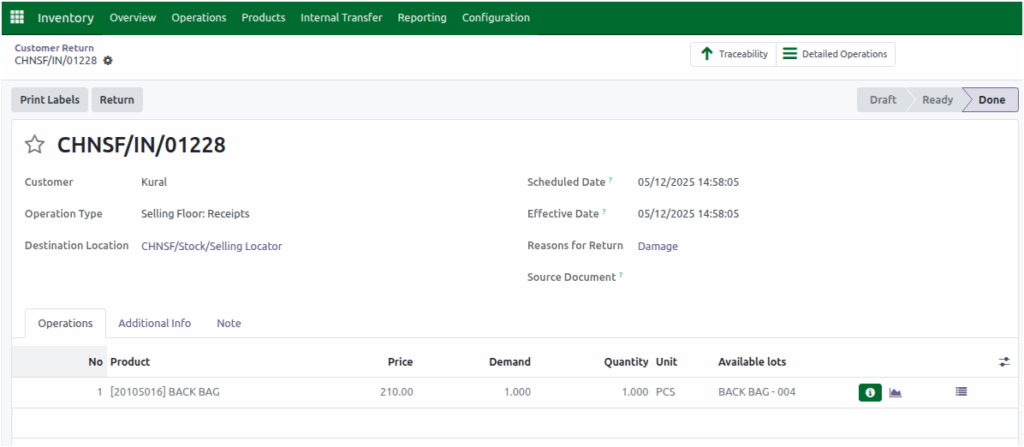Click the Inventory app title
This screenshot has height=447, width=1024.
[x=65, y=18]
